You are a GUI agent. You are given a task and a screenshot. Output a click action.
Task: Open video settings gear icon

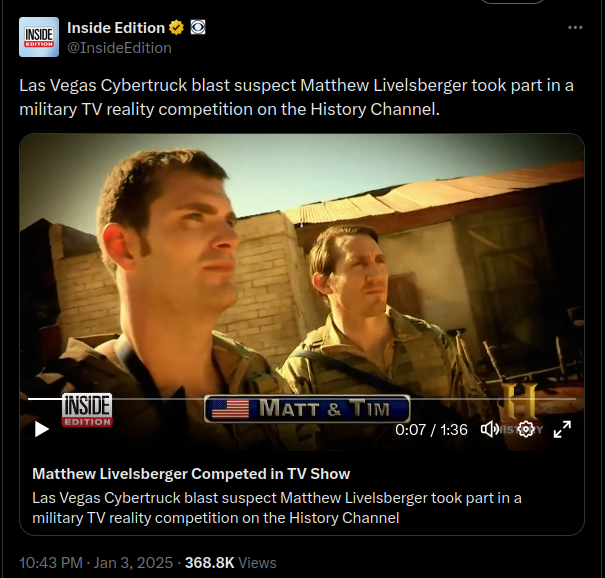pos(526,429)
